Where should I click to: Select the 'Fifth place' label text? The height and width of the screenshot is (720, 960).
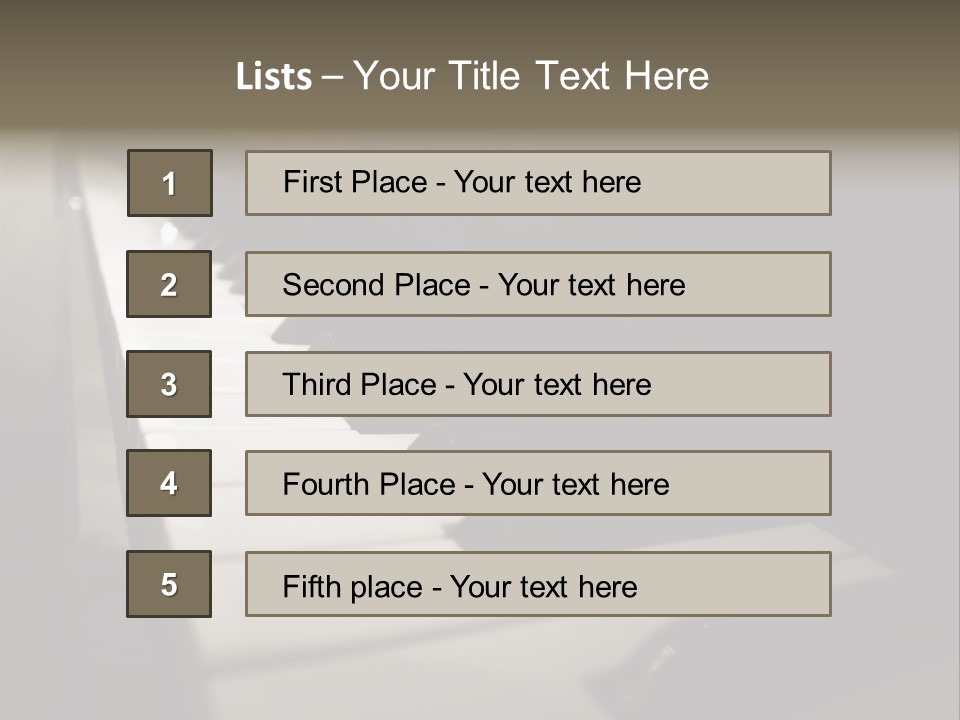[x=352, y=586]
